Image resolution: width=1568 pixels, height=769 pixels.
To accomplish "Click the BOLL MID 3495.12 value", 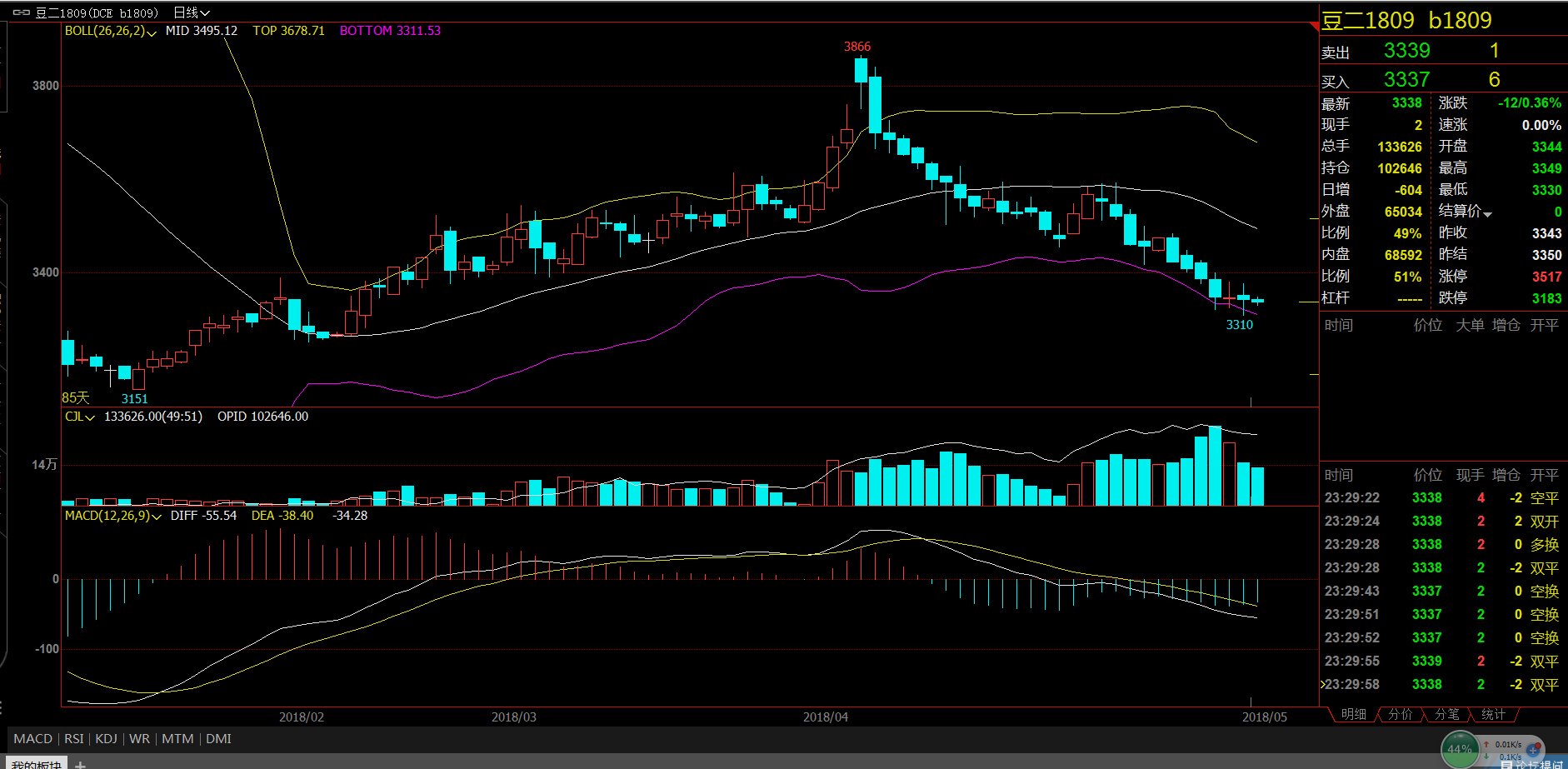I will (202, 31).
